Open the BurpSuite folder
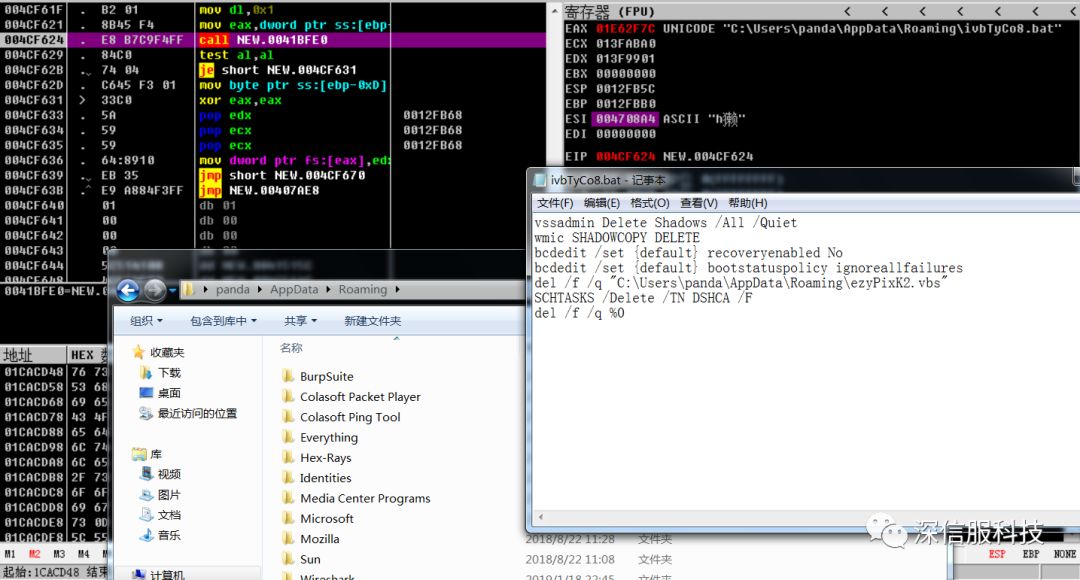This screenshot has height=580, width=1080. tap(326, 377)
